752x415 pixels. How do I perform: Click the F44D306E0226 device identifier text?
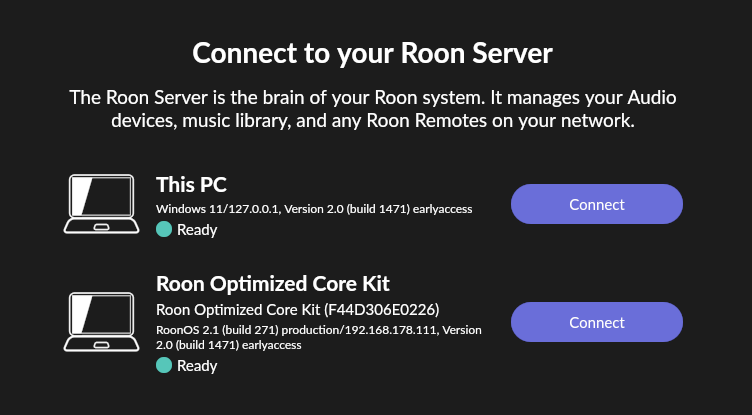[x=382, y=310]
